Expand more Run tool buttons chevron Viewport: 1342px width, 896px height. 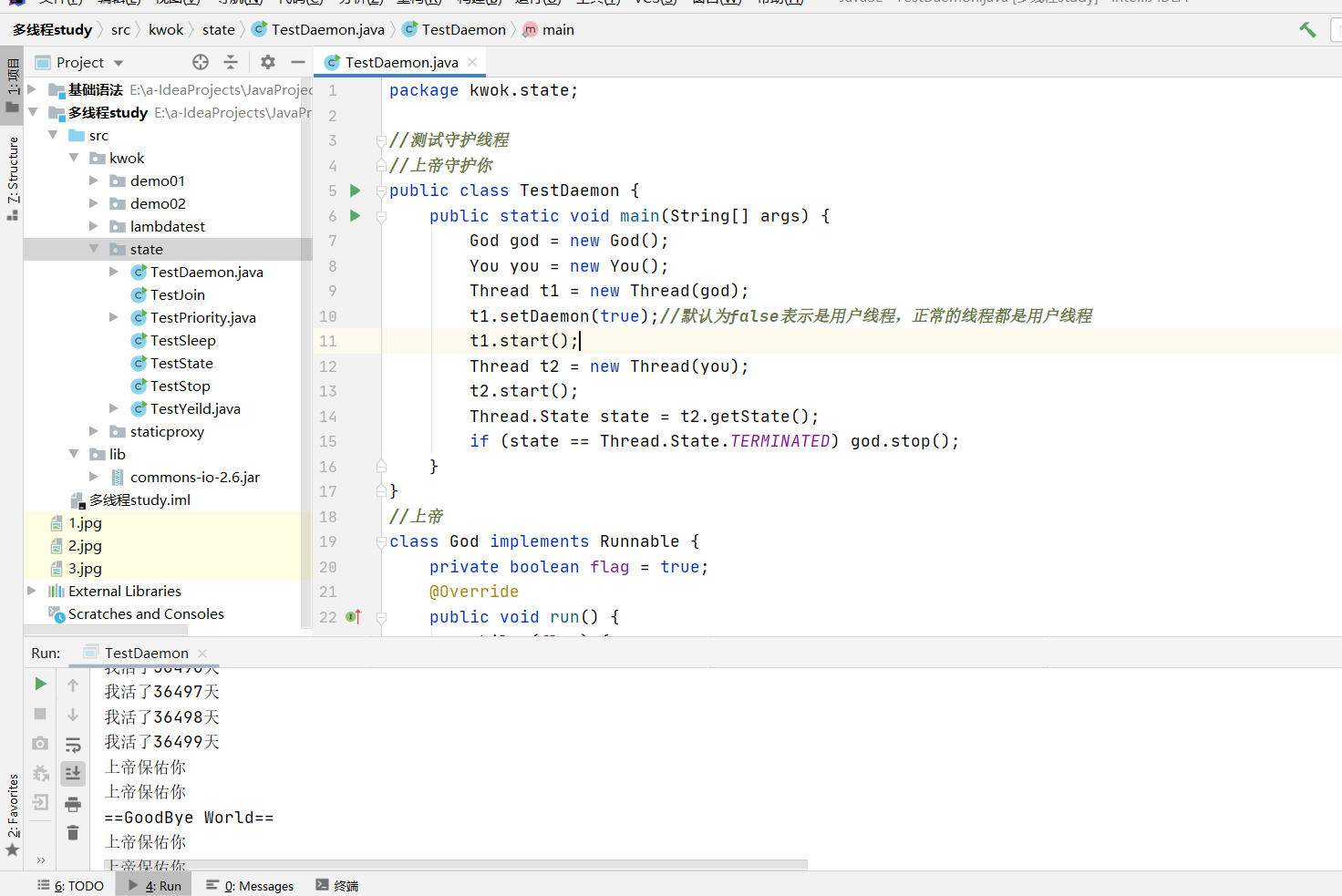(40, 860)
